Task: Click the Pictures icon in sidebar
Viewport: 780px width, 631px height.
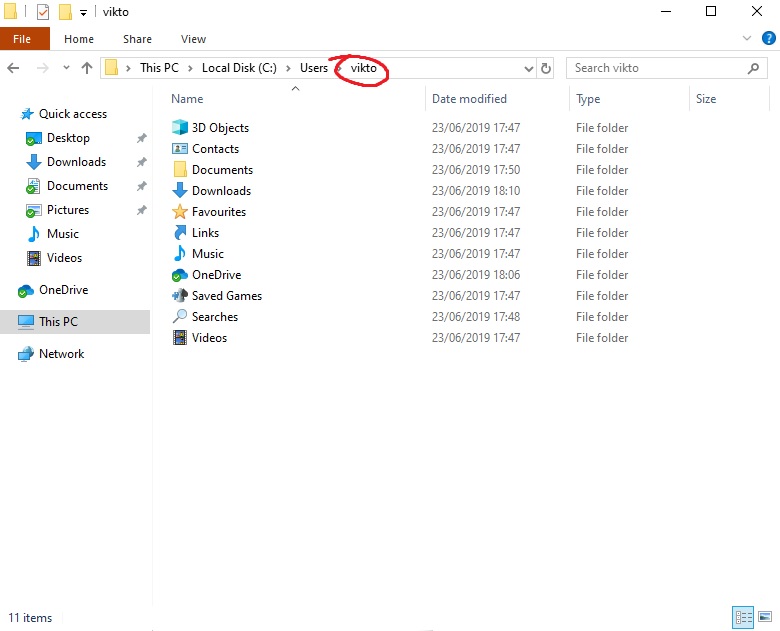Action: click(x=33, y=210)
